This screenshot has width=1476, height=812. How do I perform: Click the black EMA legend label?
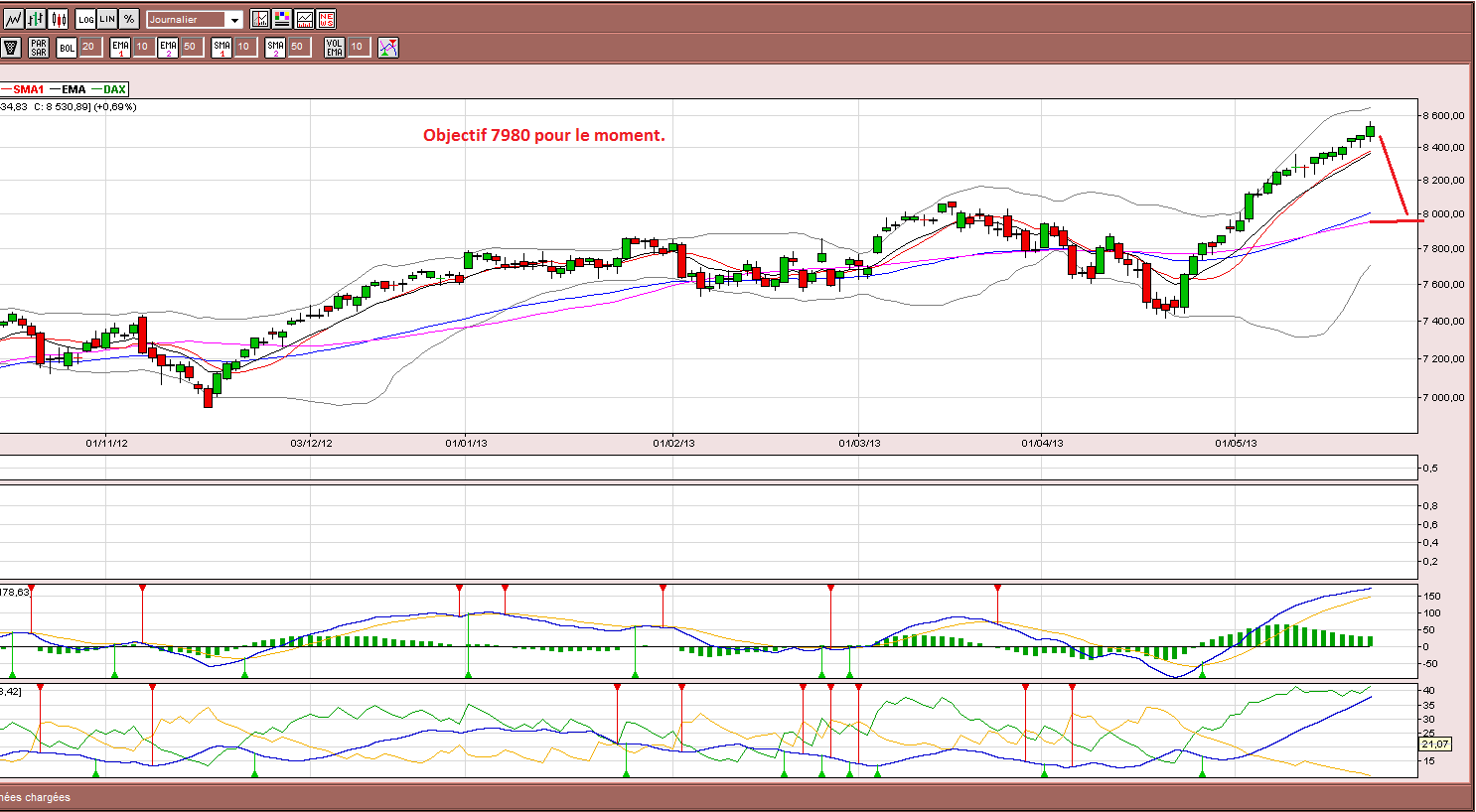(x=74, y=89)
